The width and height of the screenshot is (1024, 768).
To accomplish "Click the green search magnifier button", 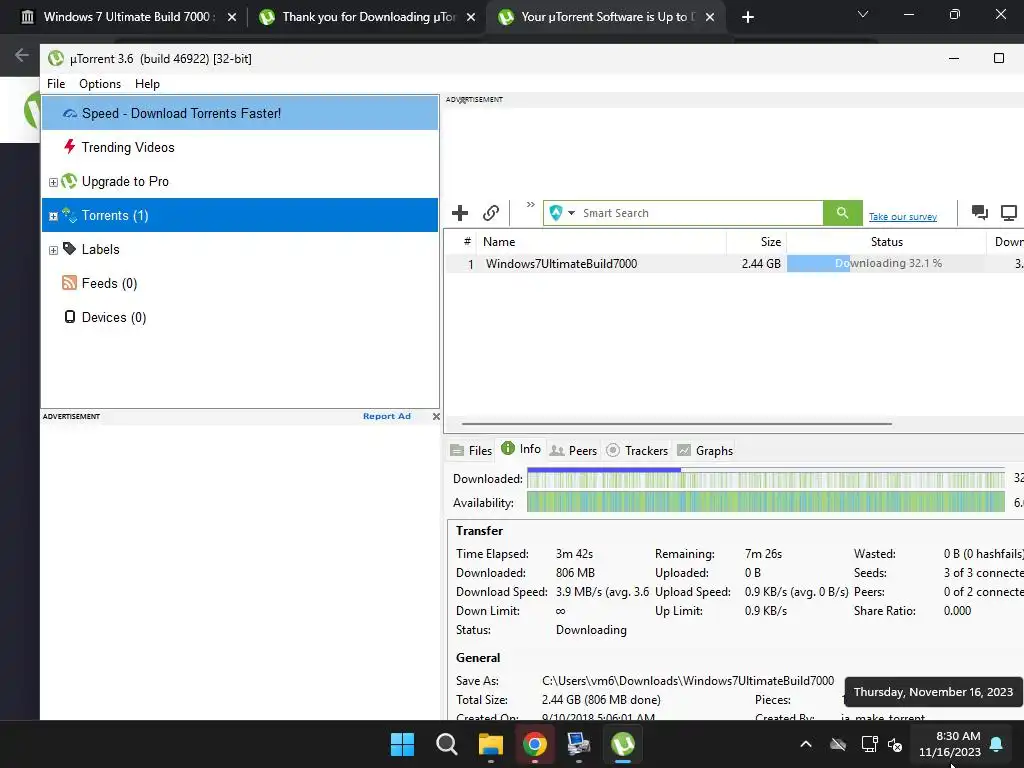I will 842,213.
